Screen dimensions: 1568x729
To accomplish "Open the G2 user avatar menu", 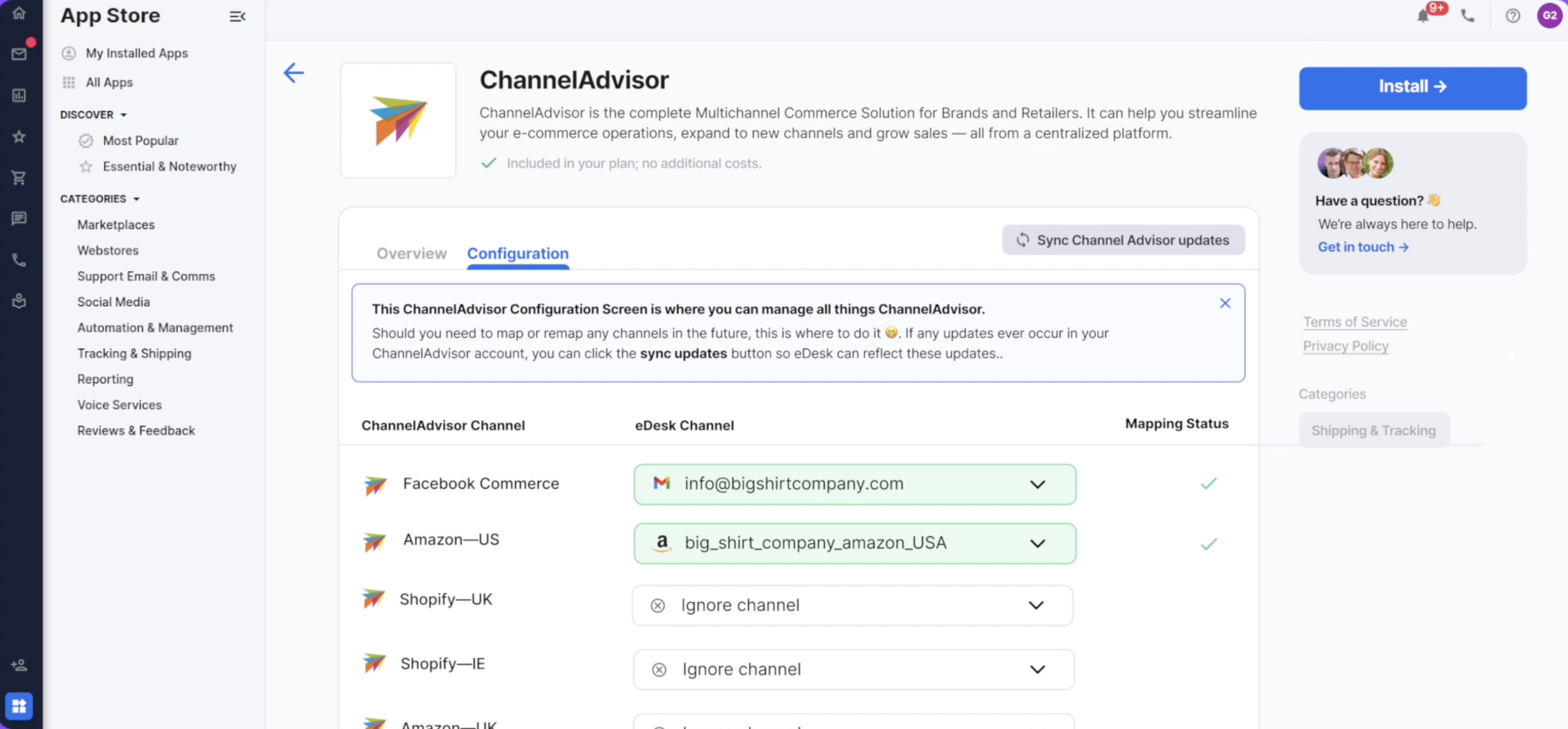I will point(1550,15).
